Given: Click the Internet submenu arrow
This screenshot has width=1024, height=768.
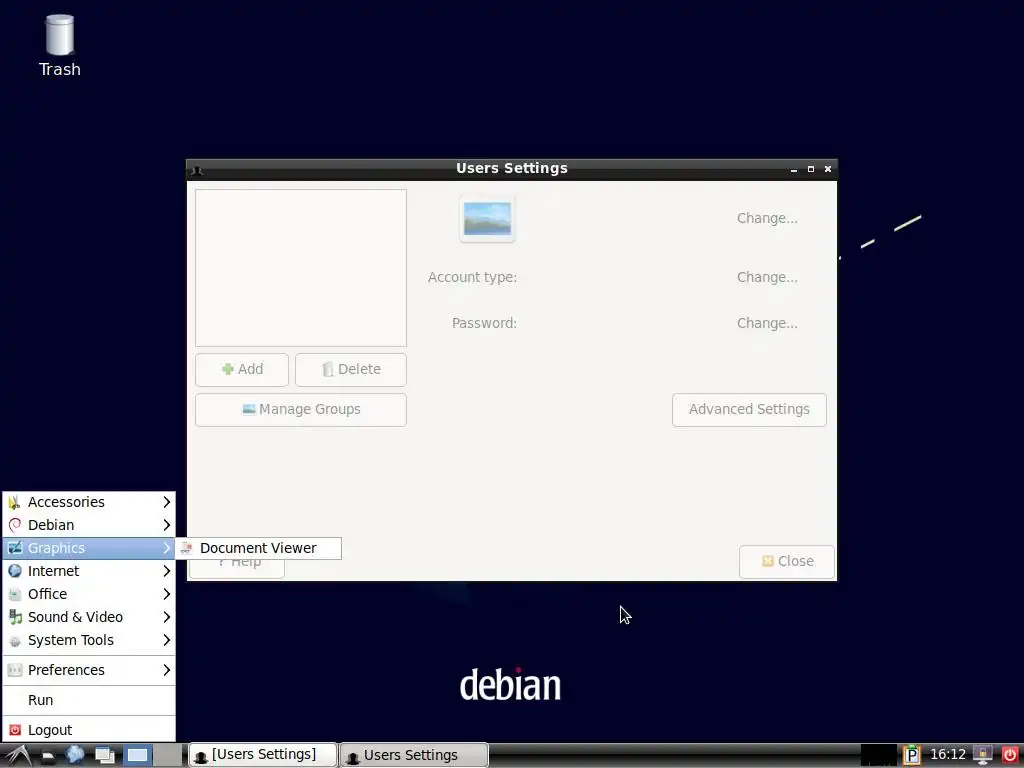Looking at the screenshot, I should 167,571.
